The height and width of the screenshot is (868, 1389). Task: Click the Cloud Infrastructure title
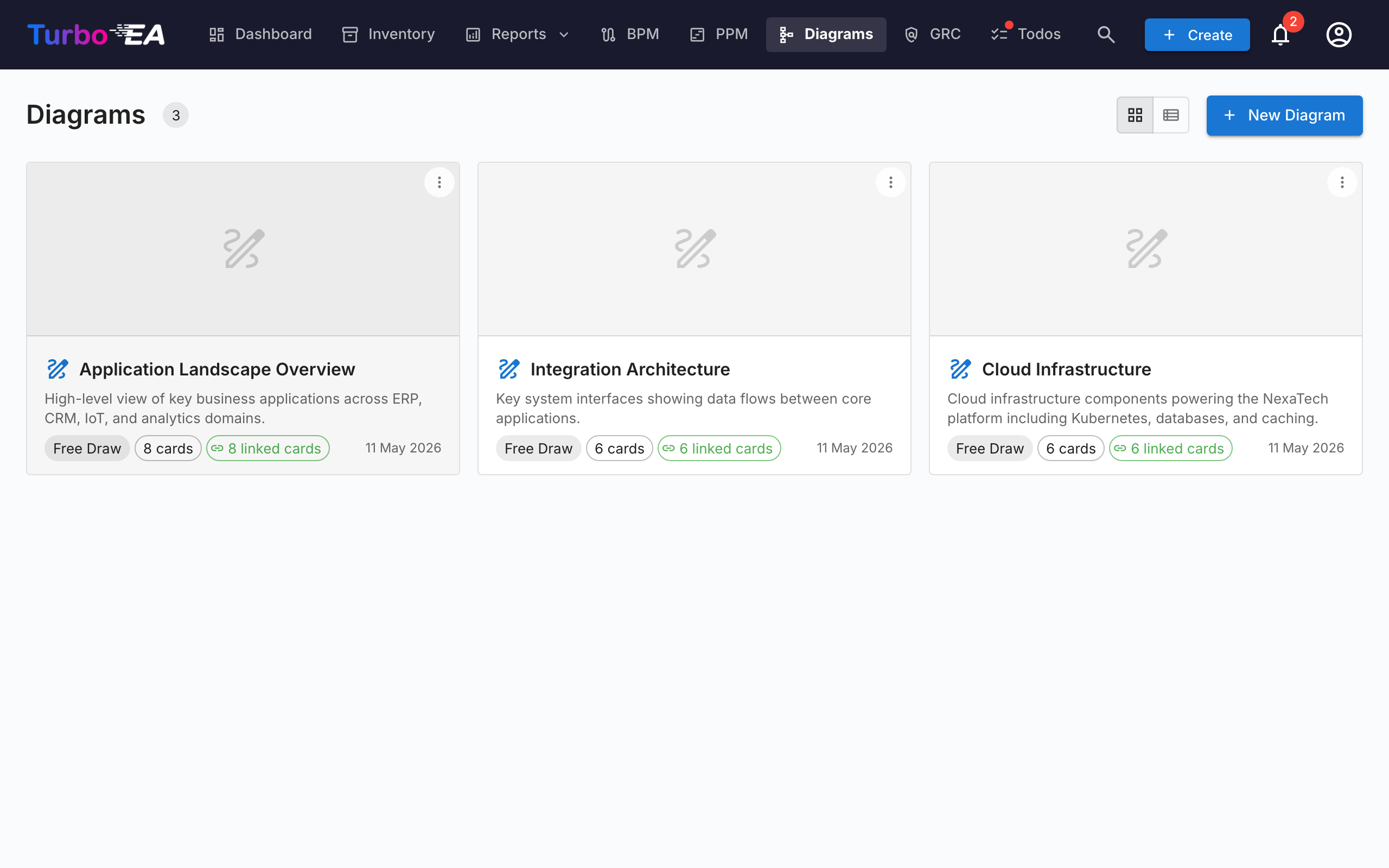(1066, 369)
